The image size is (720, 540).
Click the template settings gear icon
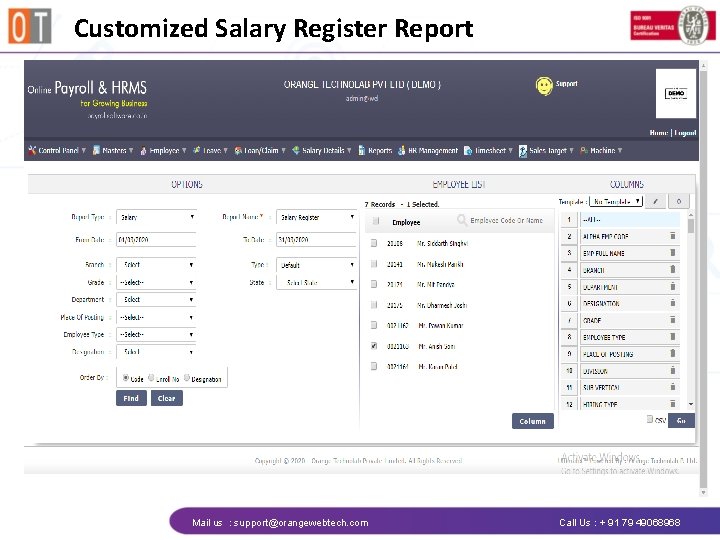[x=679, y=201]
